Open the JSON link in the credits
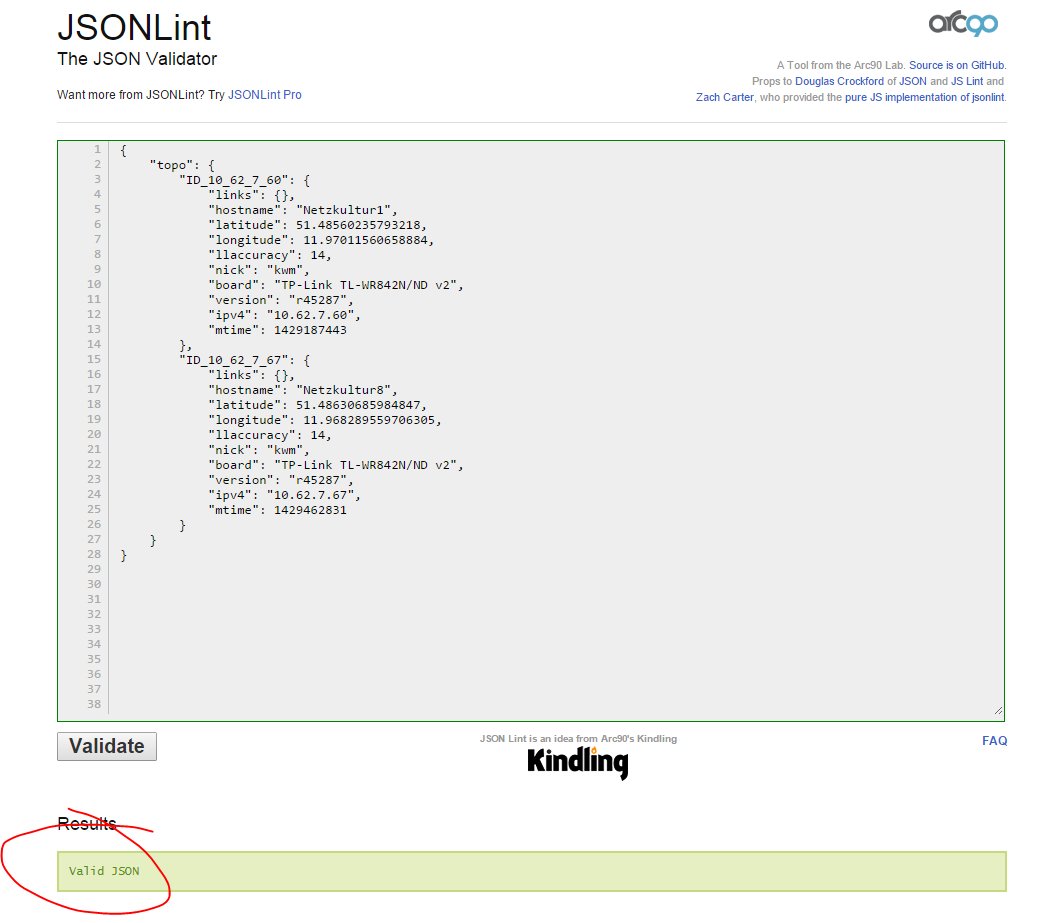The image size is (1052, 923). pyautogui.click(x=912, y=81)
